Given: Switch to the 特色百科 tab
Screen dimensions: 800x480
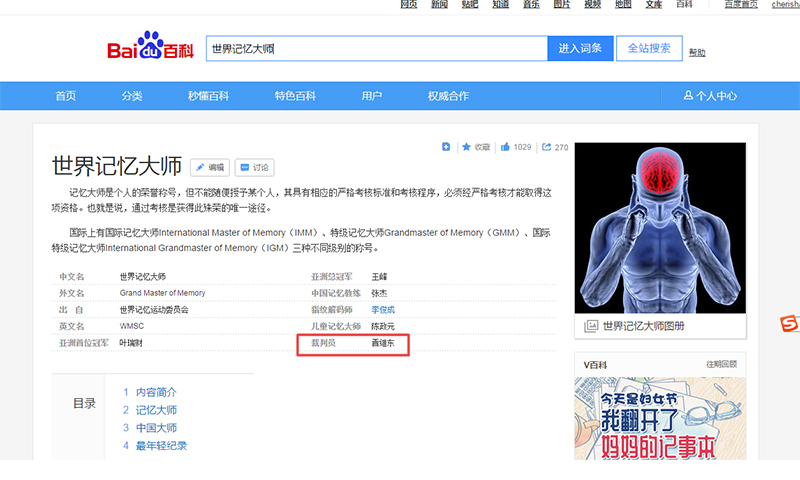Looking at the screenshot, I should click(295, 96).
